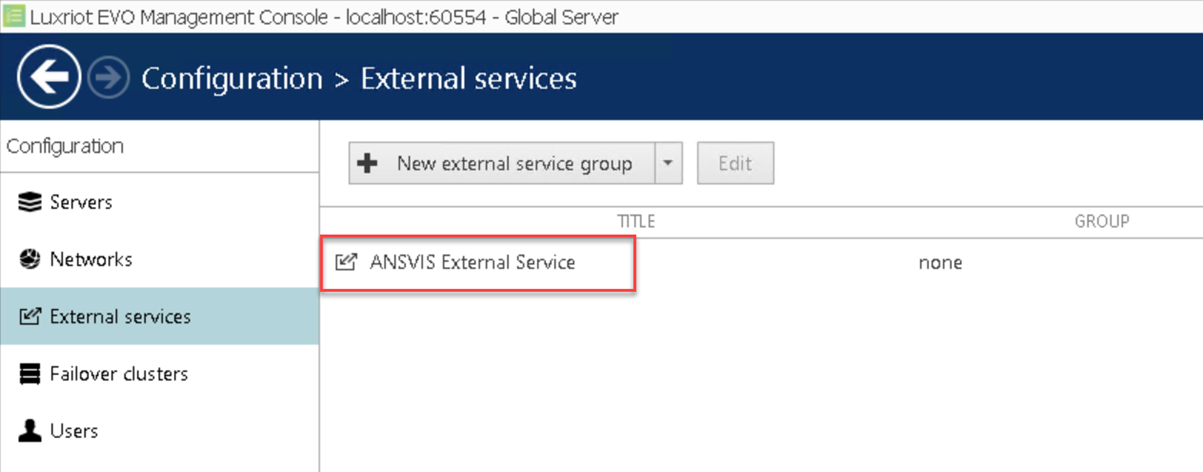Click the Configuration heading above the sidebar
Viewport: 1203px width, 472px height.
tap(65, 146)
